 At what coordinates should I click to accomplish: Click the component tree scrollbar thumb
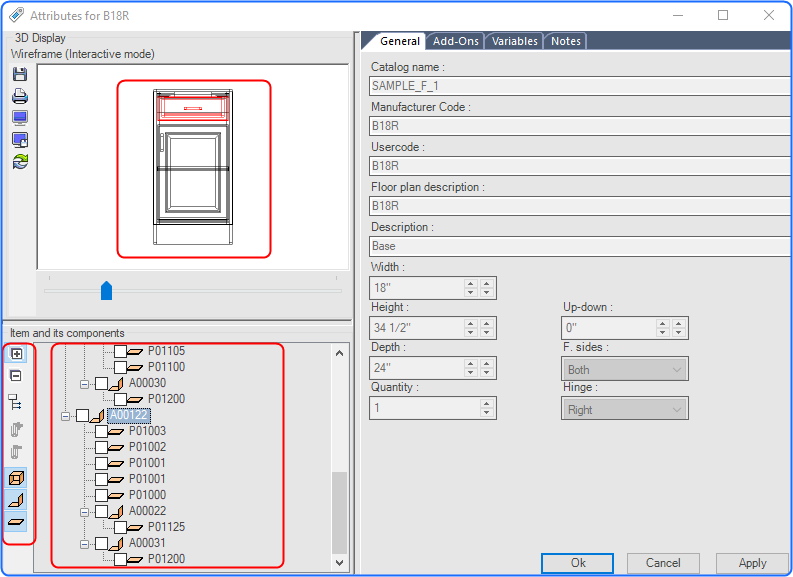click(x=339, y=513)
